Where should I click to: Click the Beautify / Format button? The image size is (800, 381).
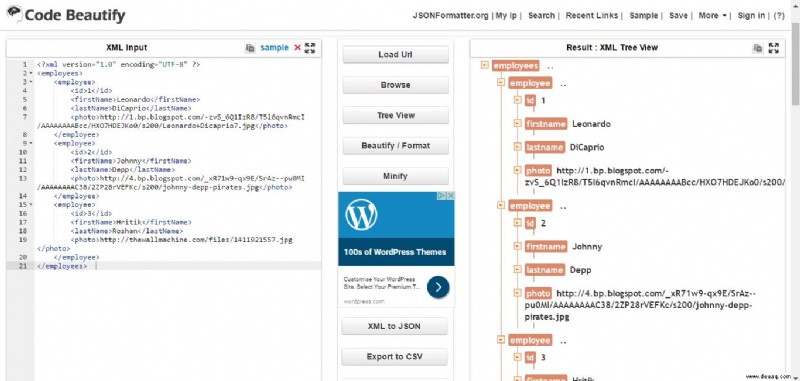[x=395, y=145]
